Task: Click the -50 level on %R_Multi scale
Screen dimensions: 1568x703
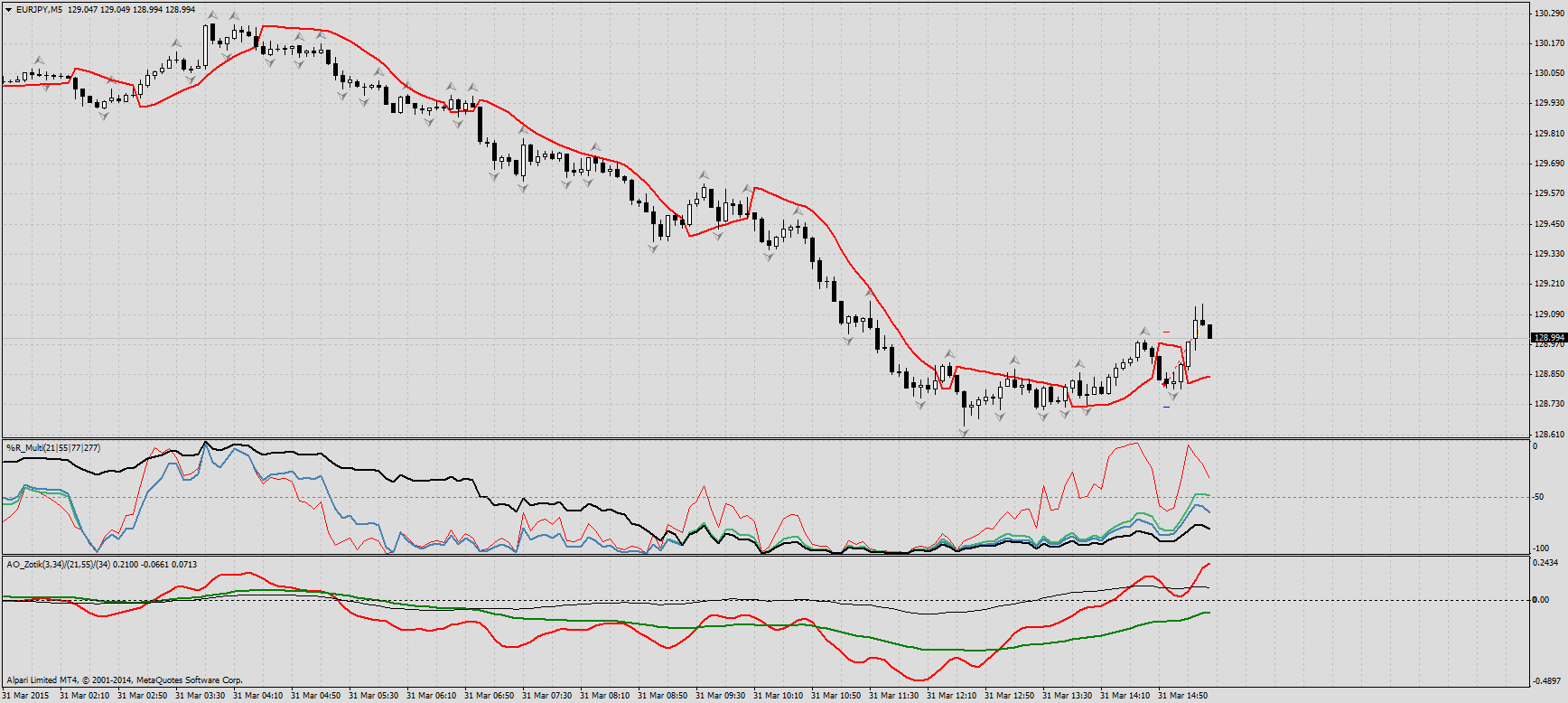Action: (1537, 497)
